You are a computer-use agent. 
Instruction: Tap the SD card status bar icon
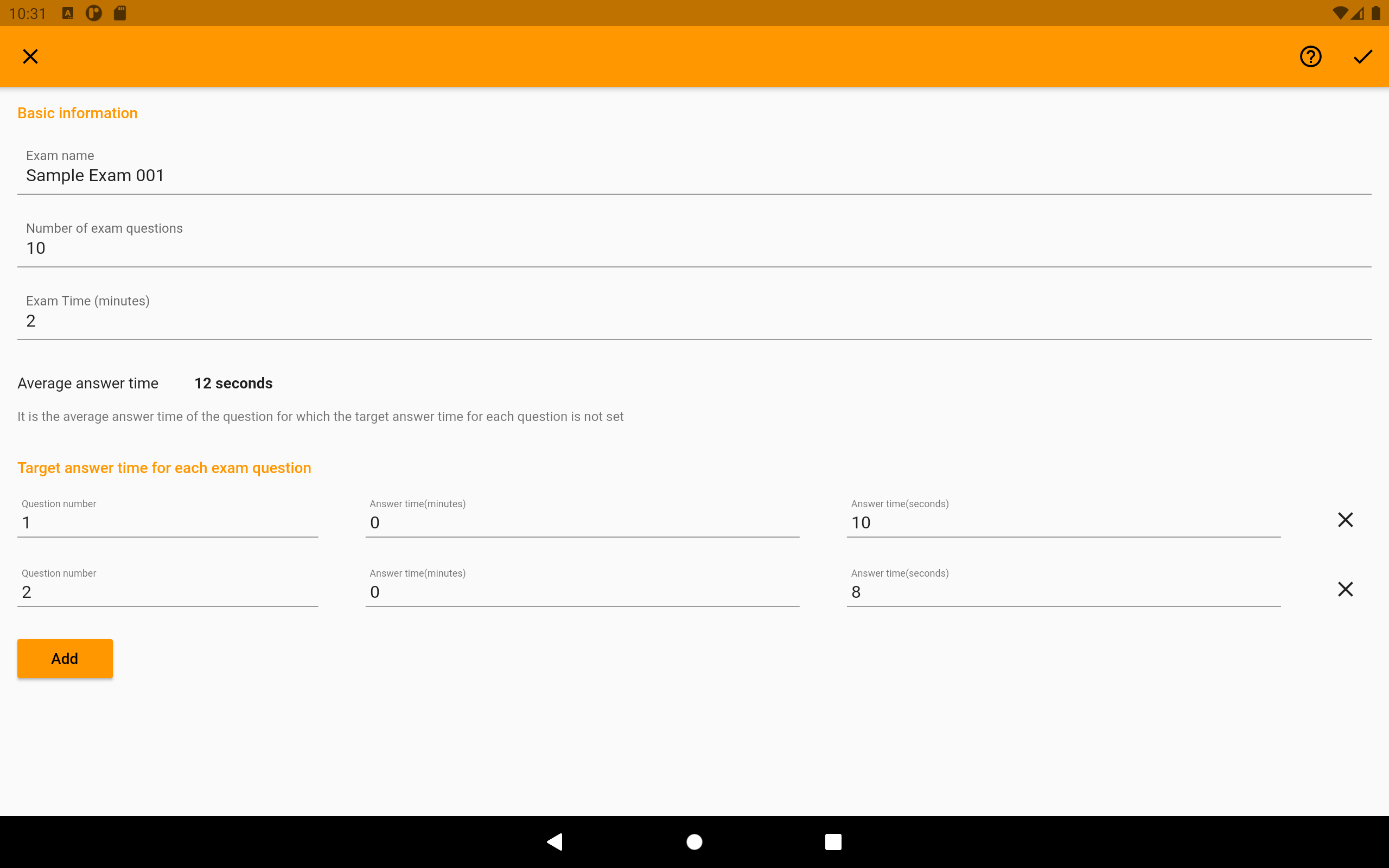coord(120,12)
